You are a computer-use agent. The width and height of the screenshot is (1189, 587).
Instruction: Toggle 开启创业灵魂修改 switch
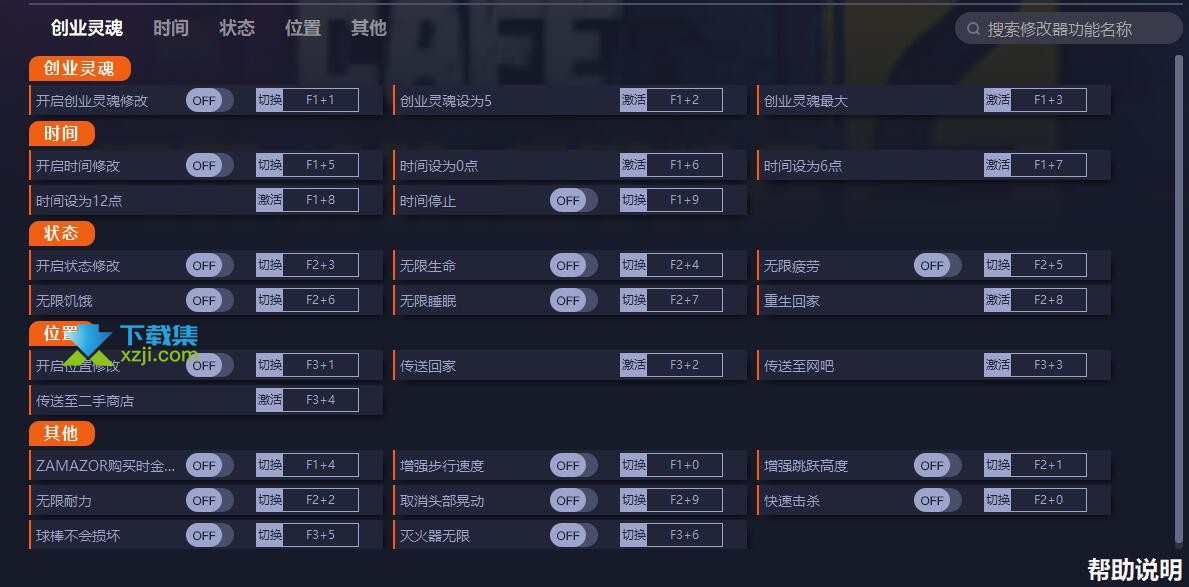click(x=209, y=100)
